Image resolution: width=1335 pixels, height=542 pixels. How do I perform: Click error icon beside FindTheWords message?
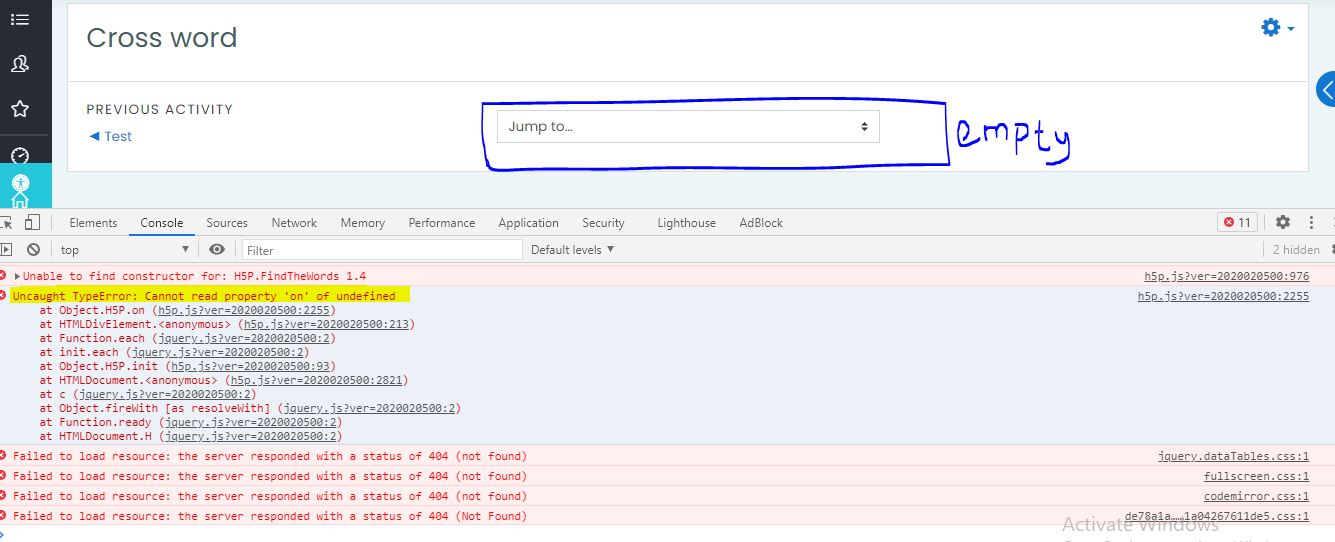coord(4,275)
